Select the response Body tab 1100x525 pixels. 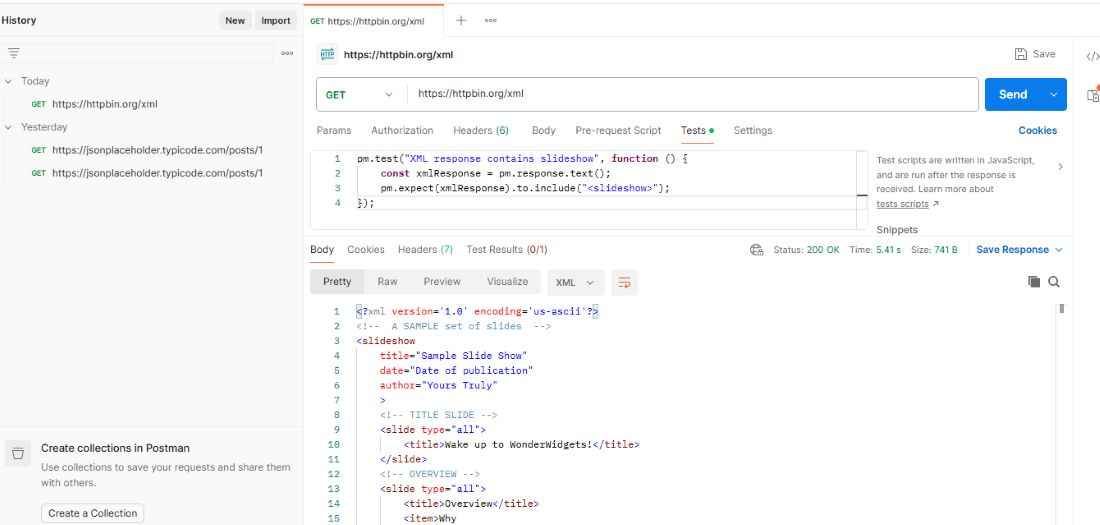322,250
